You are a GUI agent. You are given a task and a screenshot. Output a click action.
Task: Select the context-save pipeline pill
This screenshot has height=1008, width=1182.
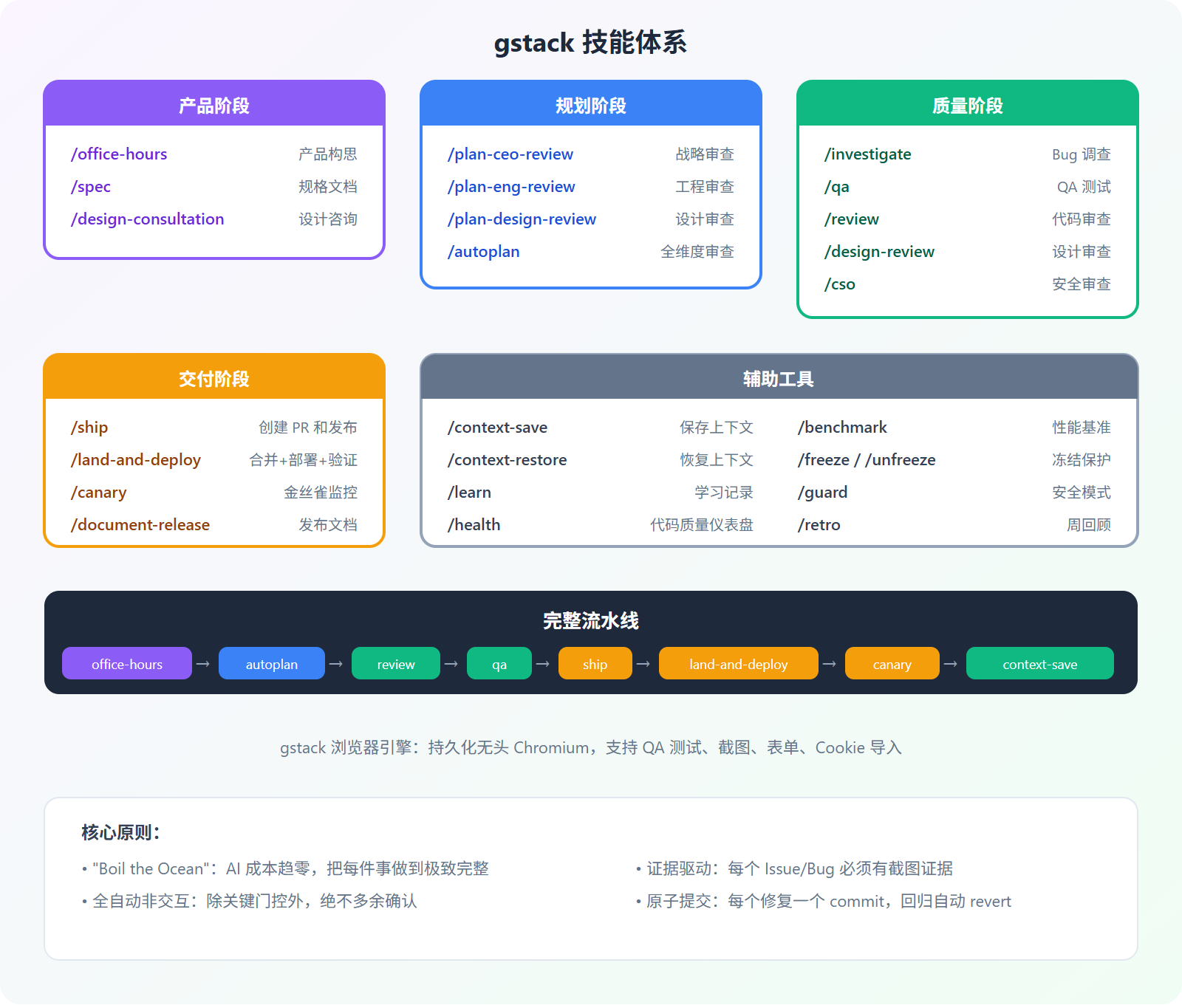[x=1040, y=663]
